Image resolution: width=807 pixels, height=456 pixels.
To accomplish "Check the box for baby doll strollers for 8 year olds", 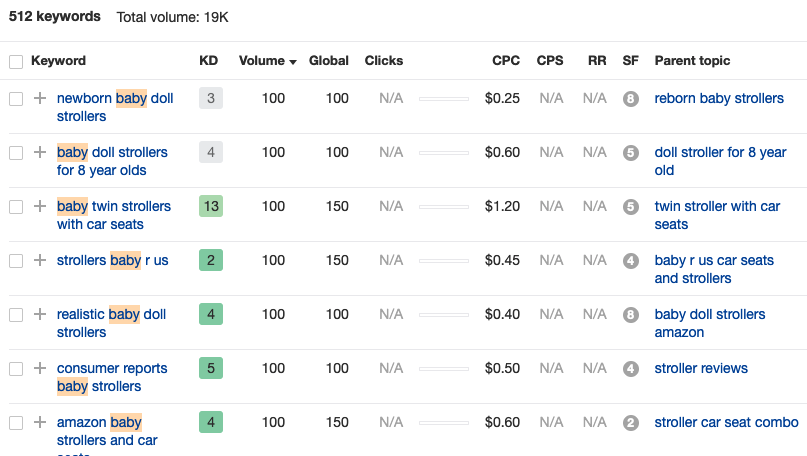I will tap(16, 153).
